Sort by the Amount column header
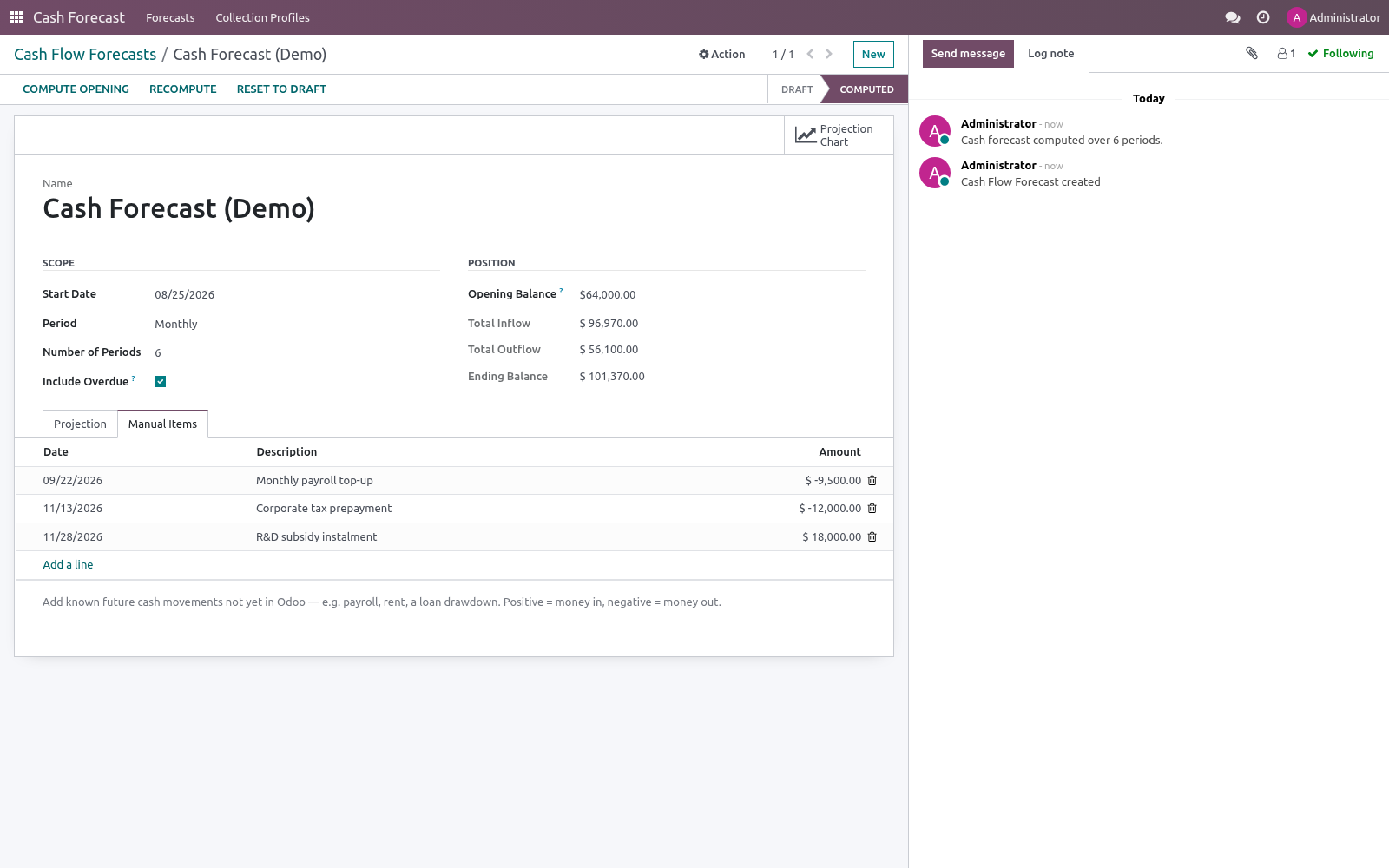Image resolution: width=1389 pixels, height=868 pixels. [839, 452]
